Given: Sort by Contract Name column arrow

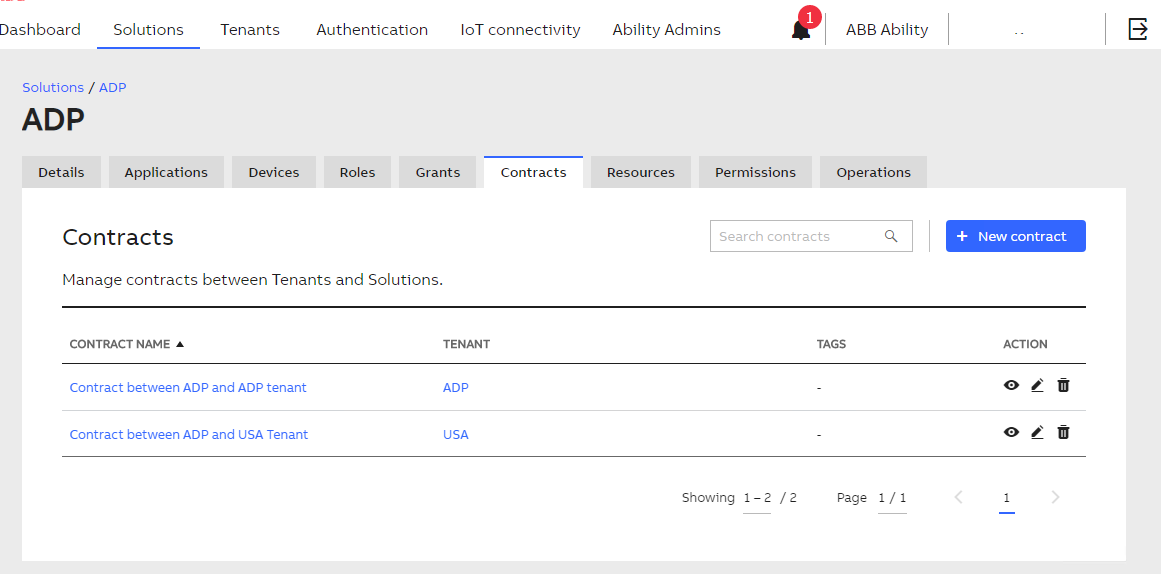Looking at the screenshot, I should click(x=180, y=344).
